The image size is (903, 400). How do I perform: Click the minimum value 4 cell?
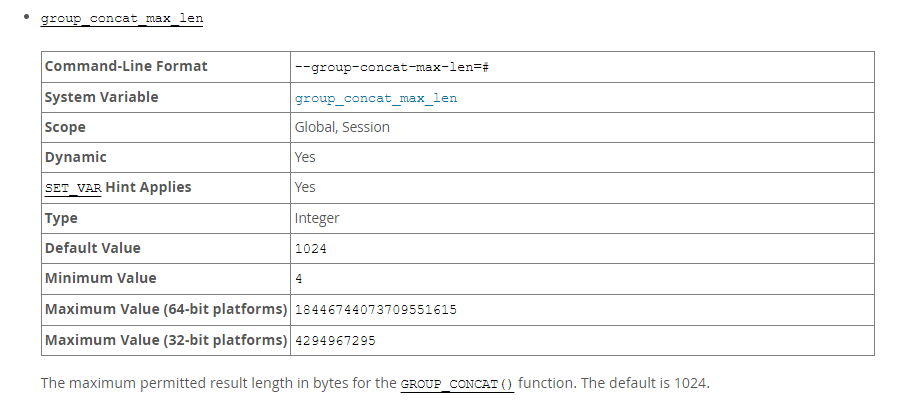pos(299,279)
